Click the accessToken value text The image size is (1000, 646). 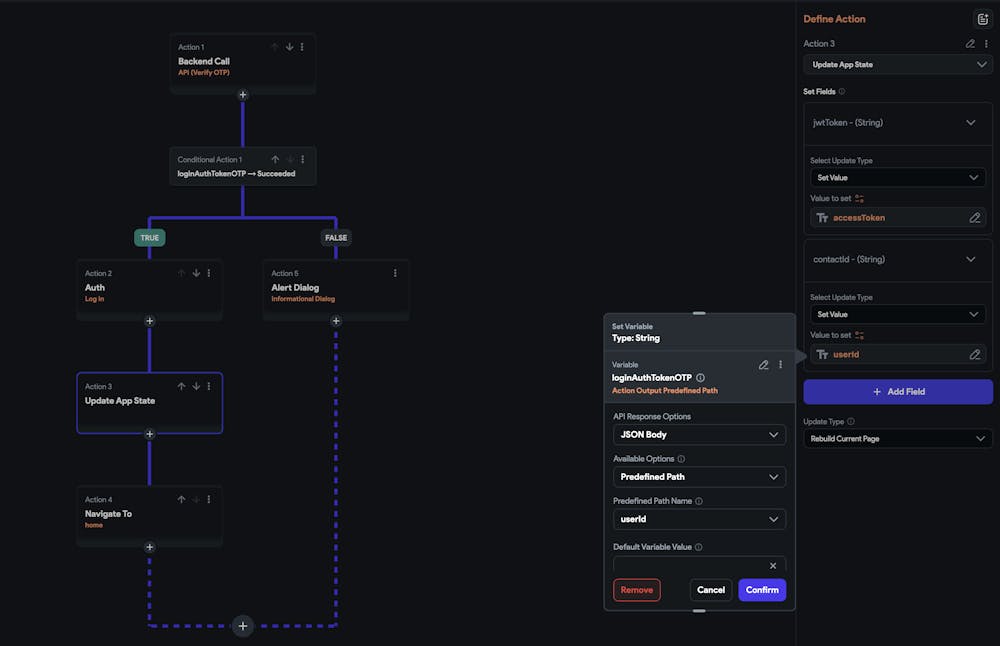click(858, 218)
